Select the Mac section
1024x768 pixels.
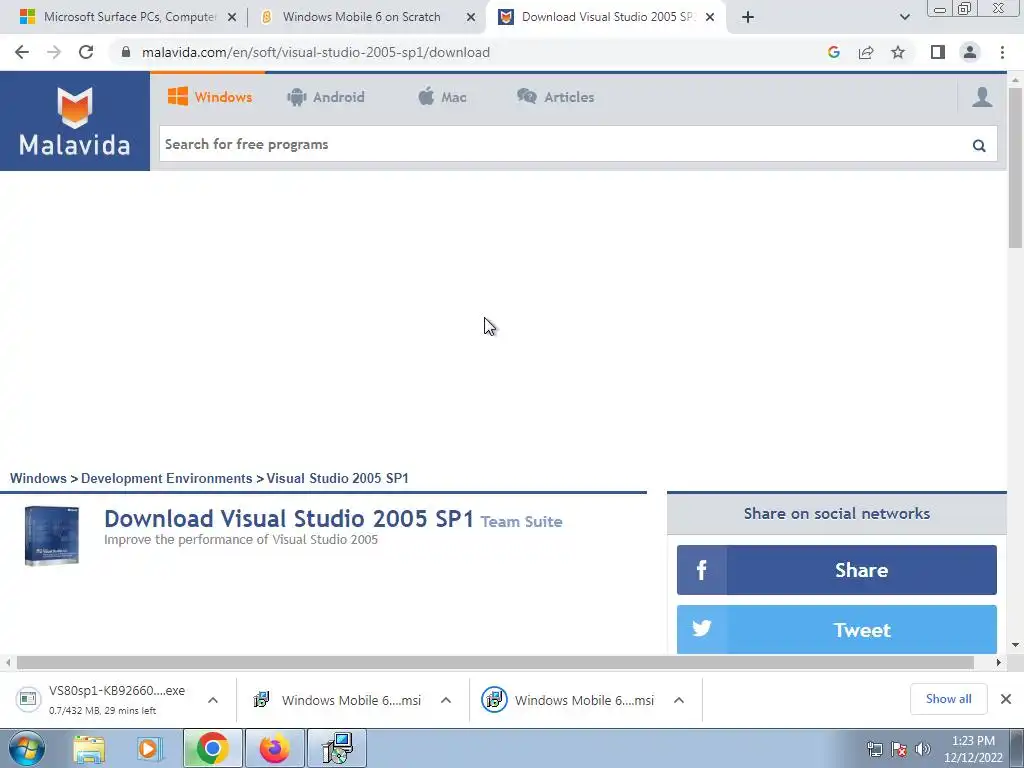pyautogui.click(x=442, y=97)
